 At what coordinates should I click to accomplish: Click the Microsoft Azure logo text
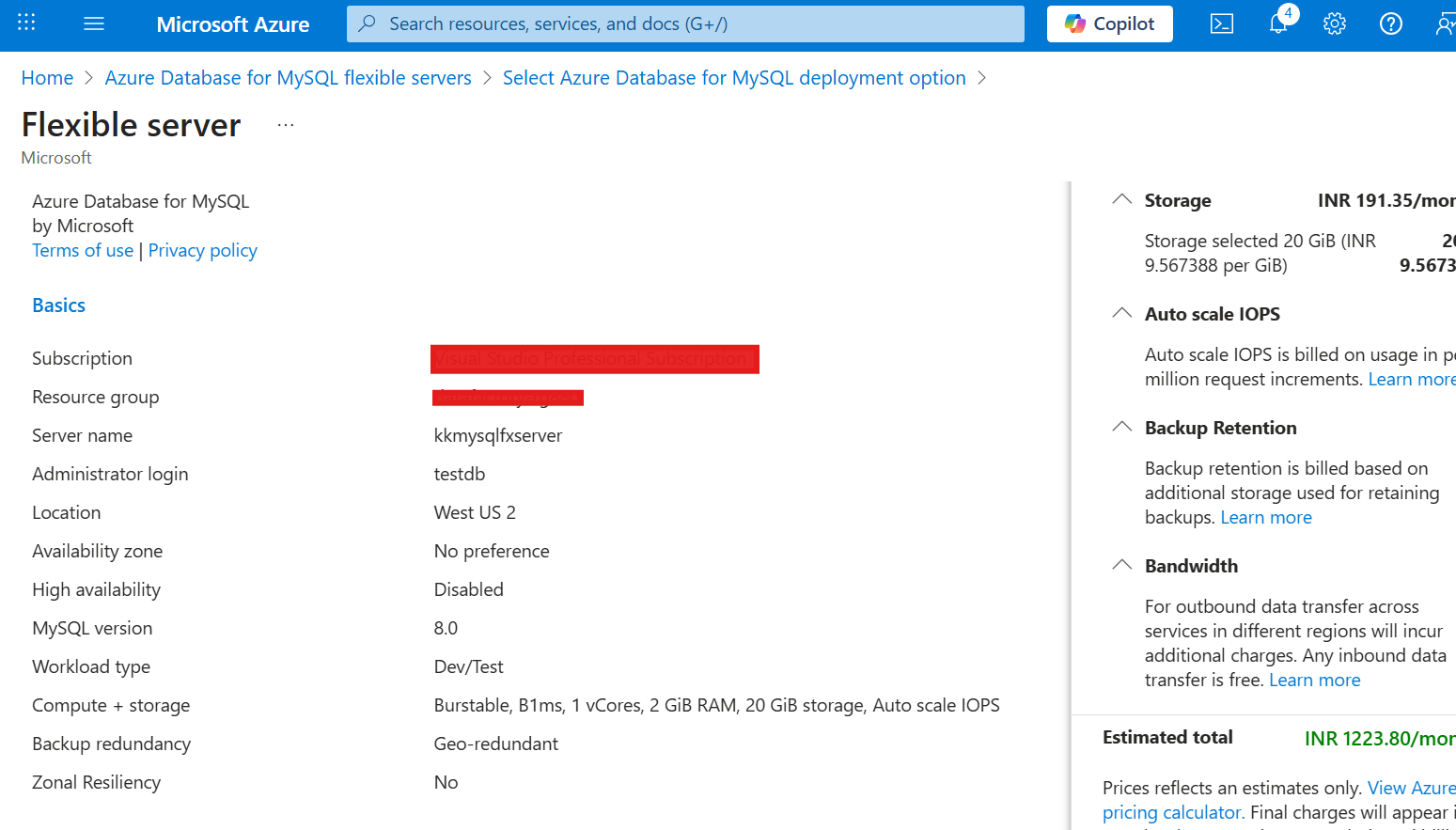pyautogui.click(x=233, y=24)
